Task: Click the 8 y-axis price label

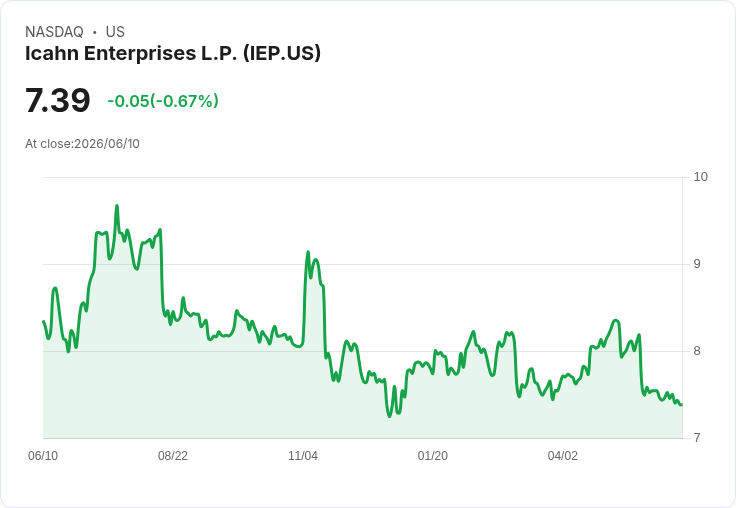Action: coord(697,351)
